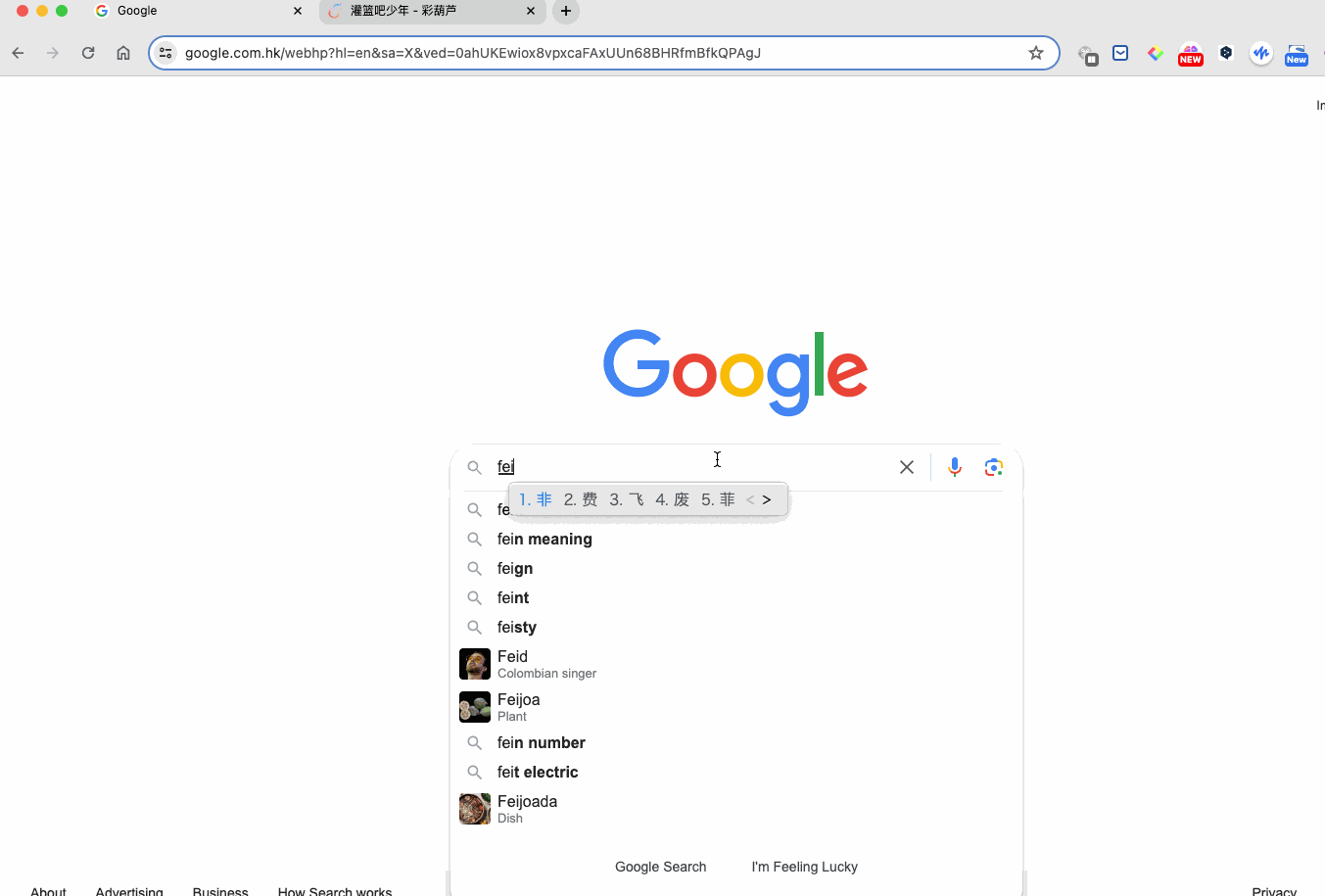Open the blue waveform extension icon
This screenshot has height=896, width=1325.
[1261, 53]
